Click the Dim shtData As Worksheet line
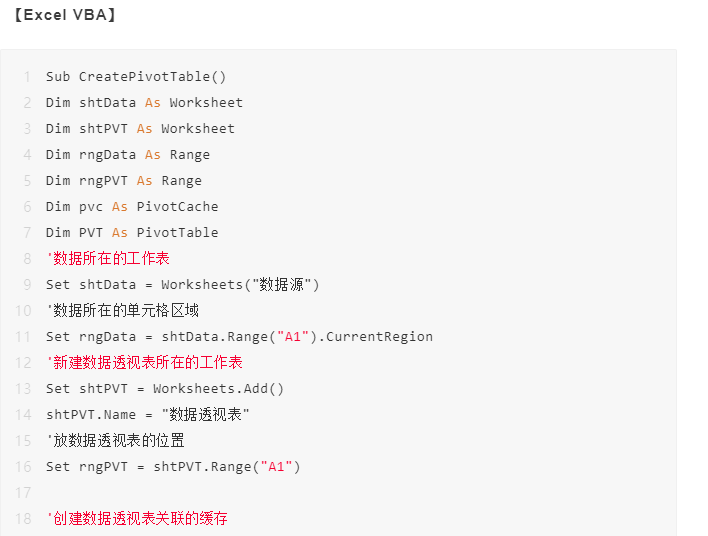This screenshot has width=708, height=536. 144,103
